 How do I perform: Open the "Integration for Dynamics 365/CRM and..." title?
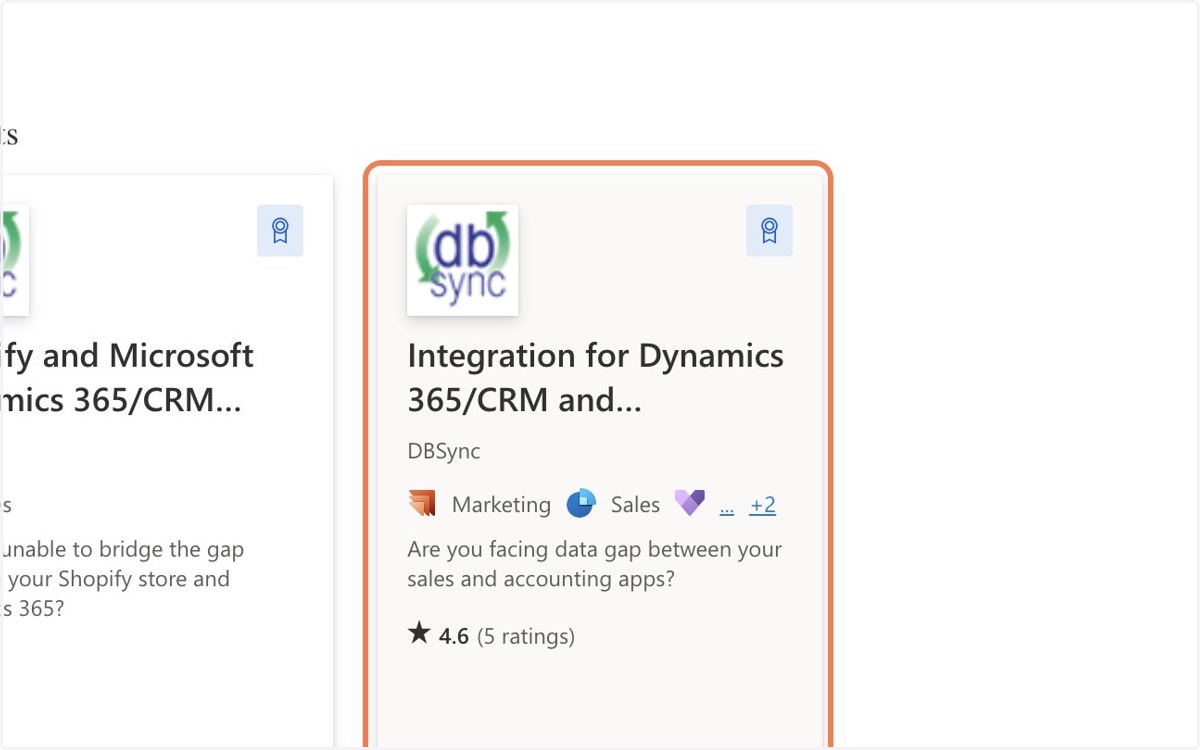pyautogui.click(x=596, y=377)
